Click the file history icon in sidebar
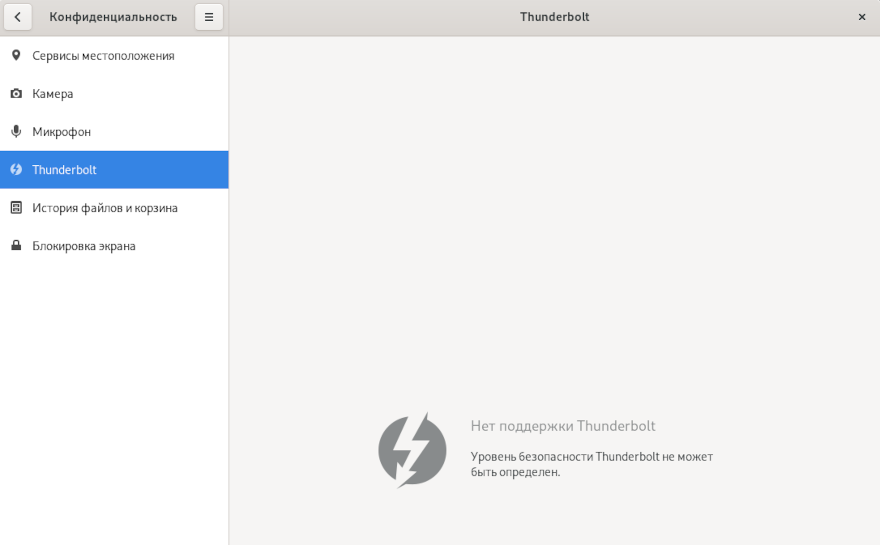This screenshot has height=545, width=880. click(x=16, y=208)
